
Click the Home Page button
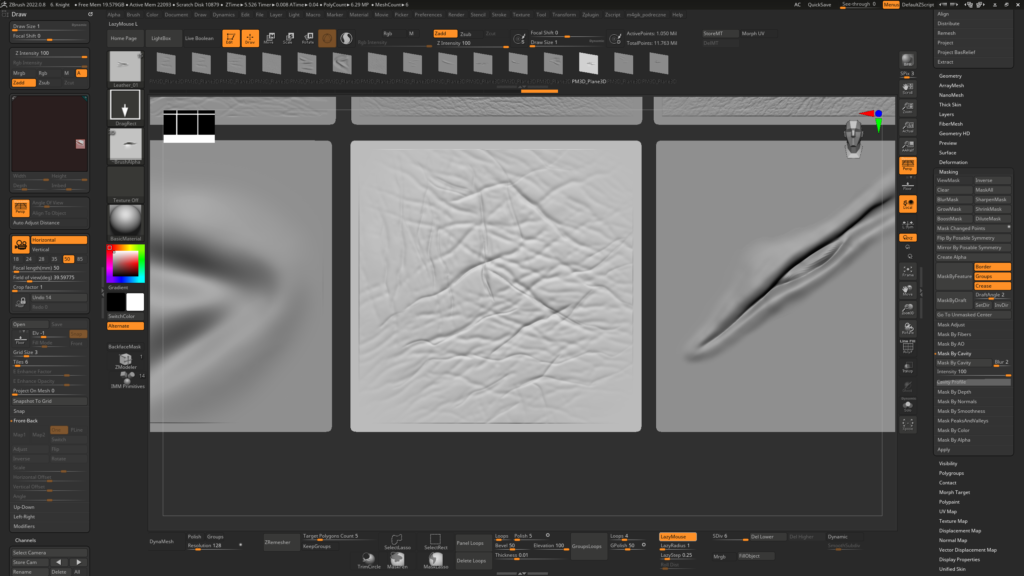[124, 39]
